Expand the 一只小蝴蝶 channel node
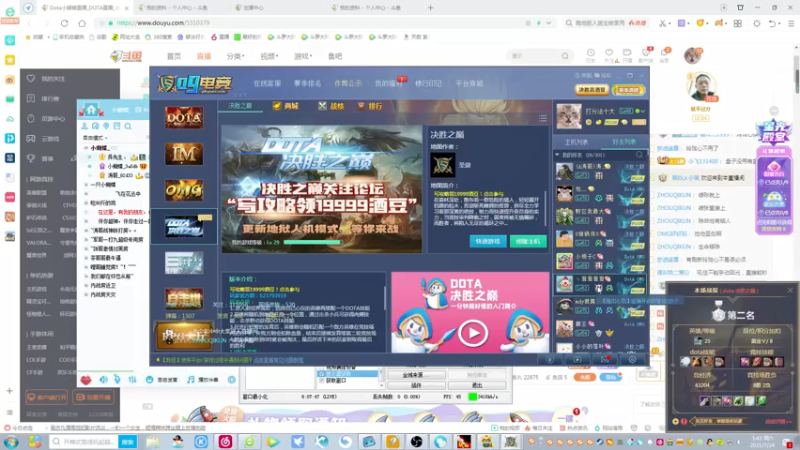Viewport: 800px width, 450px height. (86, 185)
